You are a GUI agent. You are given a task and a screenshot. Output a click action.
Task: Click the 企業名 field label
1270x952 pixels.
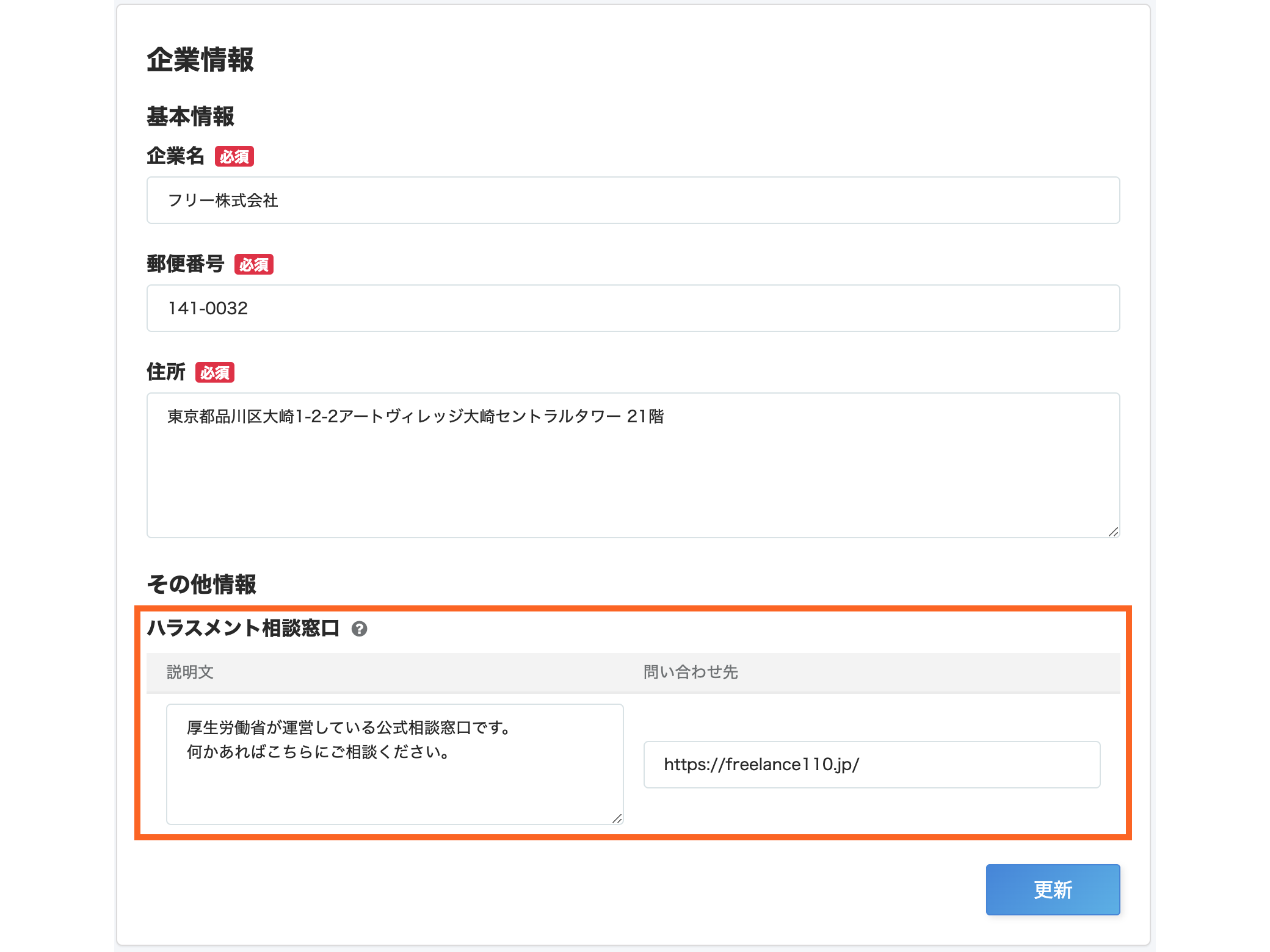coord(175,156)
